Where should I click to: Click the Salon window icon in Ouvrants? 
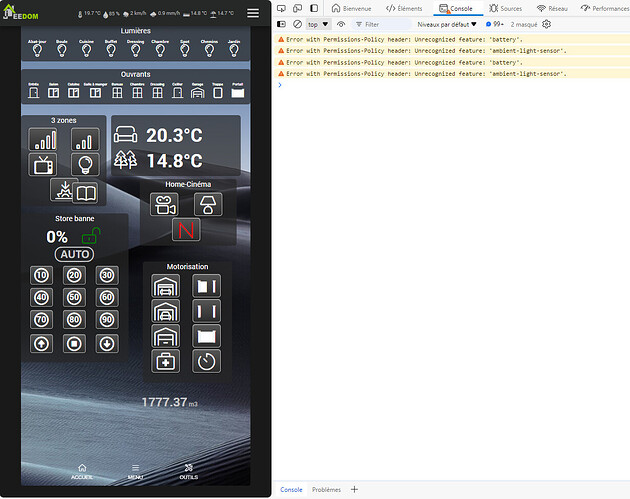[x=53, y=93]
